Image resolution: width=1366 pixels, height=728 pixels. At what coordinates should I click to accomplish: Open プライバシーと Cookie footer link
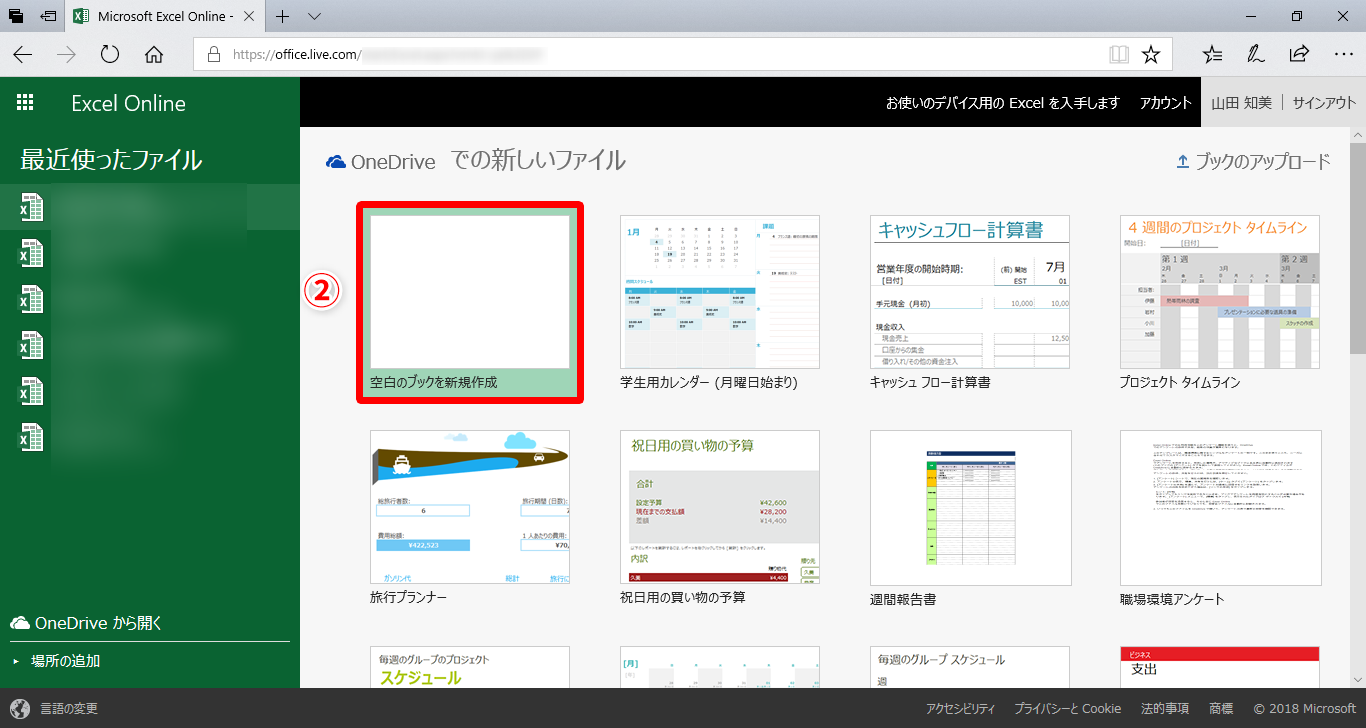click(1068, 709)
